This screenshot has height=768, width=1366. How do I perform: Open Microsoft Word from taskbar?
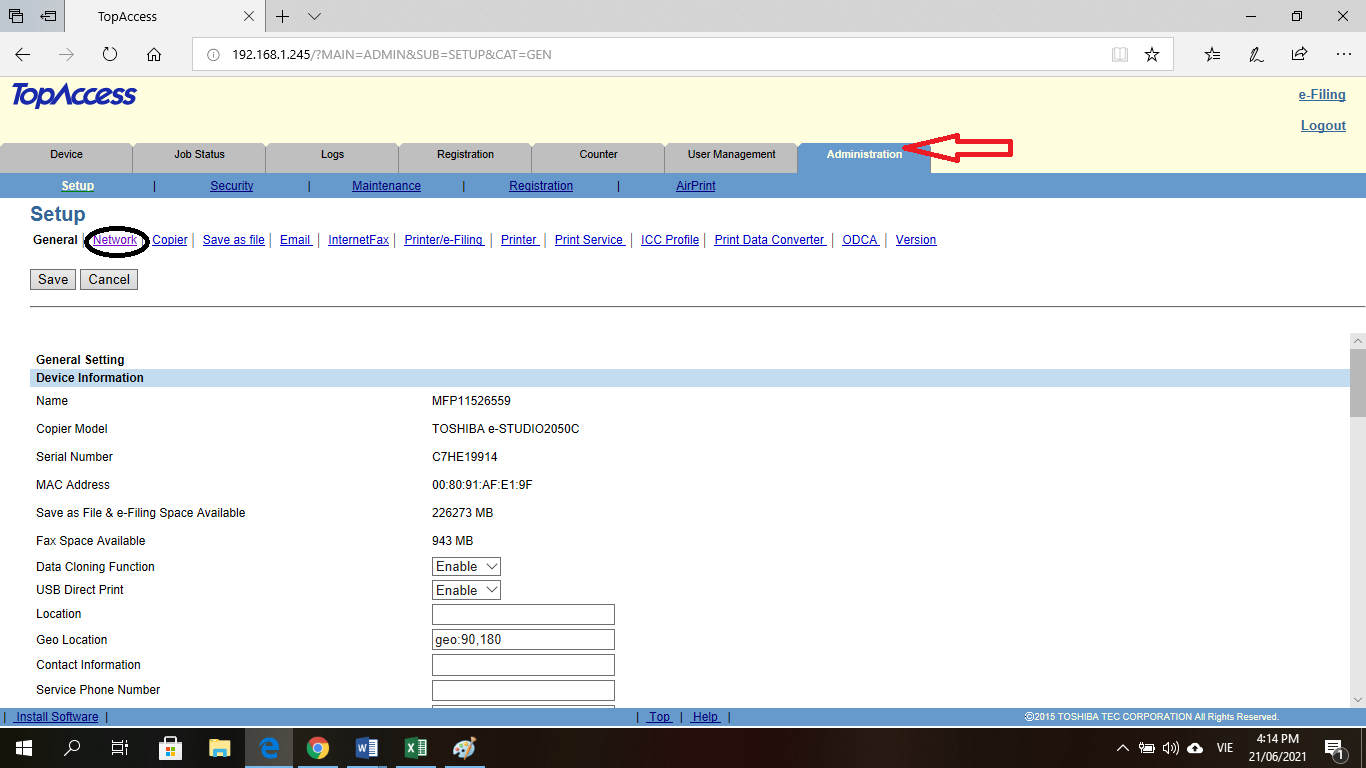tap(366, 747)
